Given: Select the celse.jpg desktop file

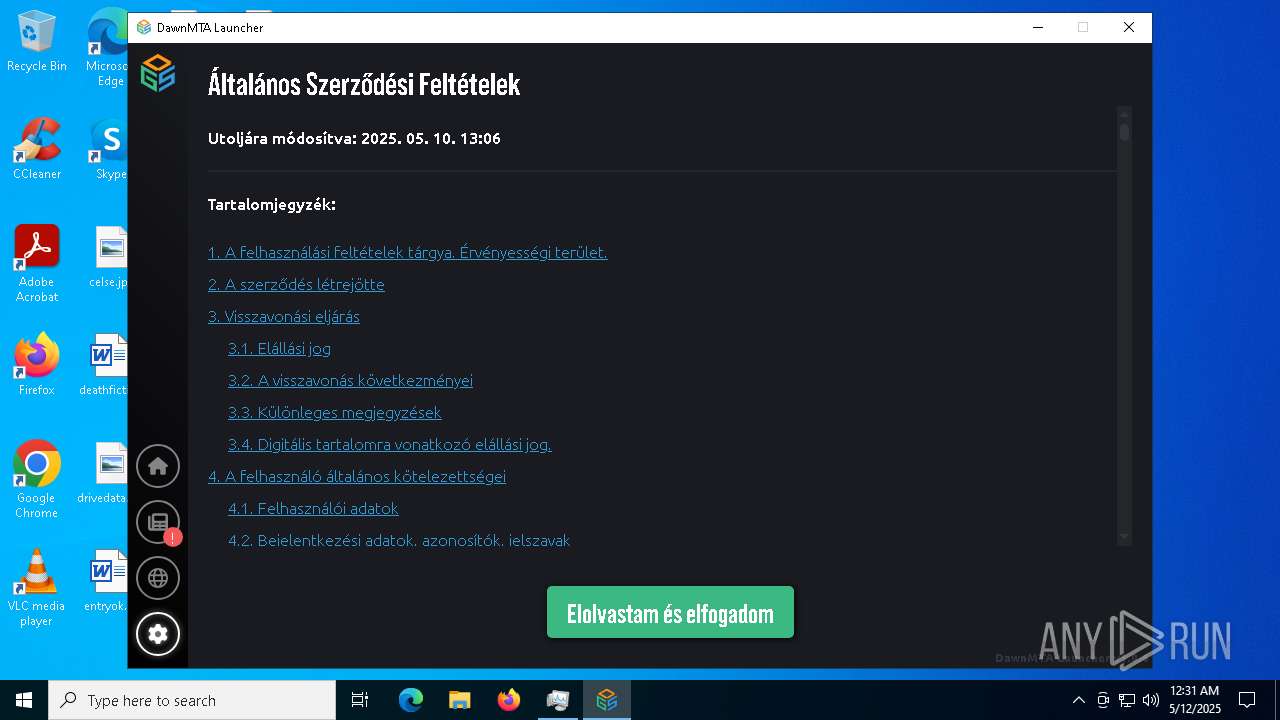Looking at the screenshot, I should (x=110, y=257).
